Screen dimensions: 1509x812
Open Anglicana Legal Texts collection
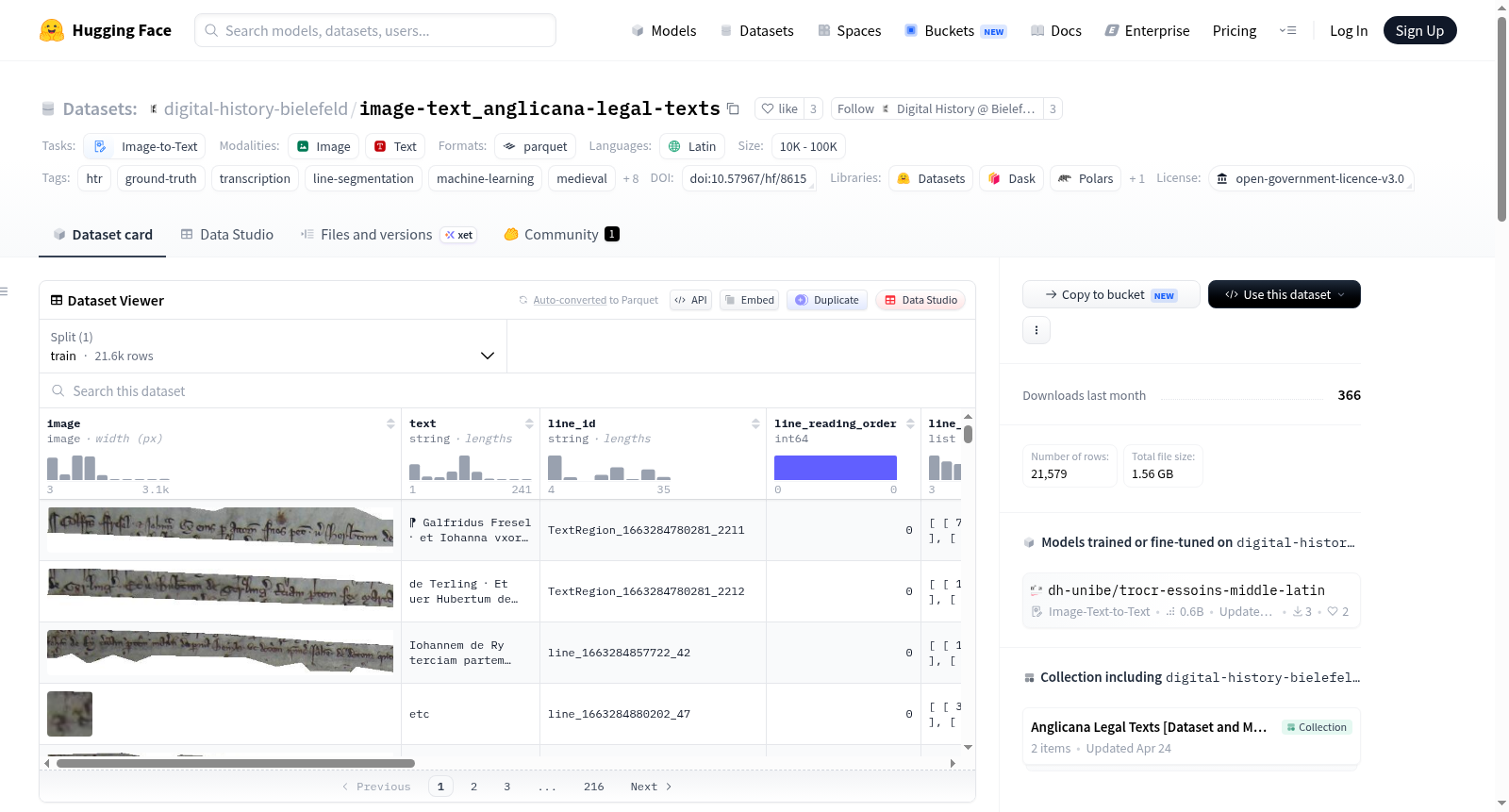pos(1191,737)
